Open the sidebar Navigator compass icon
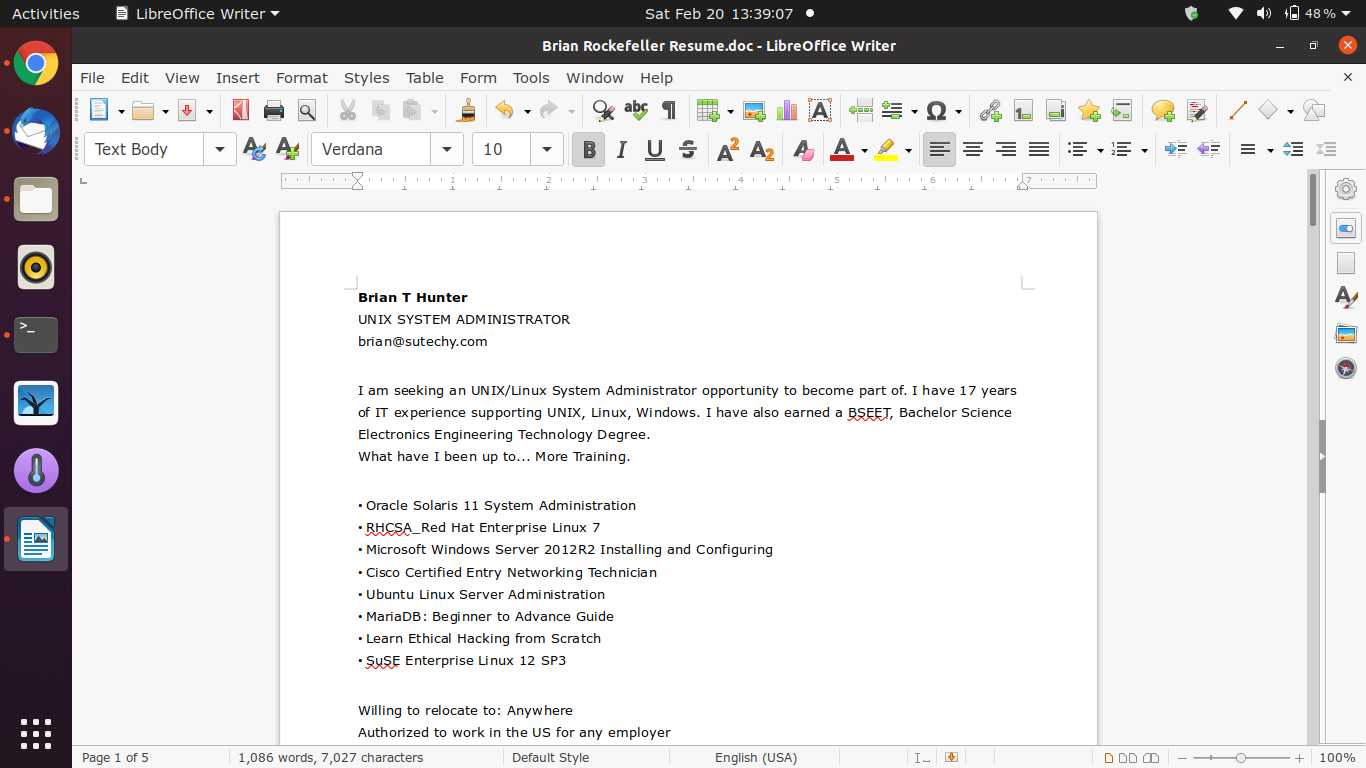1366x768 pixels. point(1346,368)
